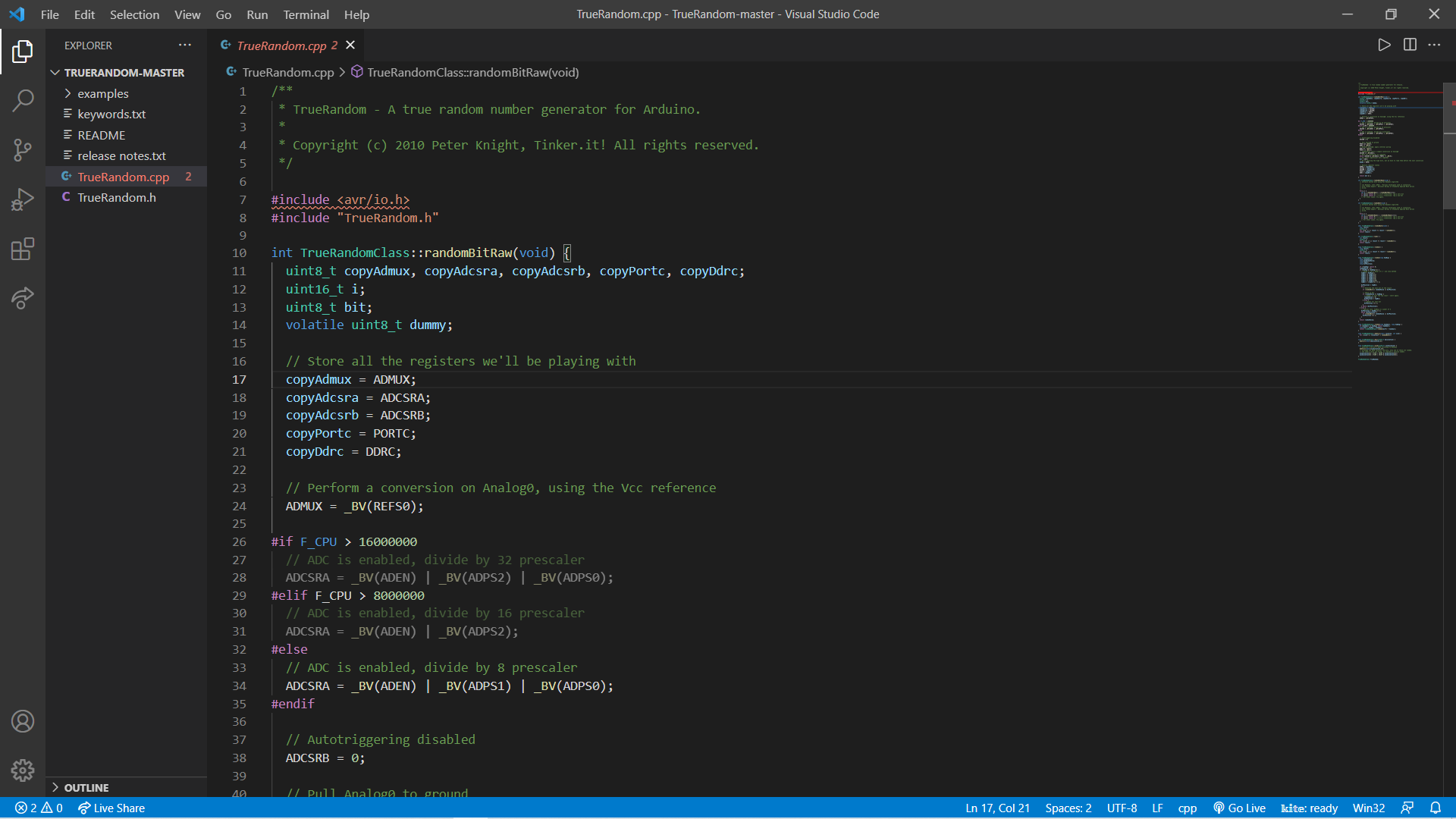Click the Run Code play icon
This screenshot has height=819, width=1456.
(x=1384, y=45)
